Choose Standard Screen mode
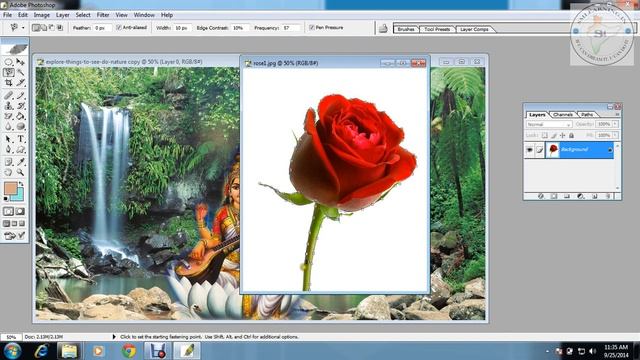The image size is (640, 360). [6, 224]
